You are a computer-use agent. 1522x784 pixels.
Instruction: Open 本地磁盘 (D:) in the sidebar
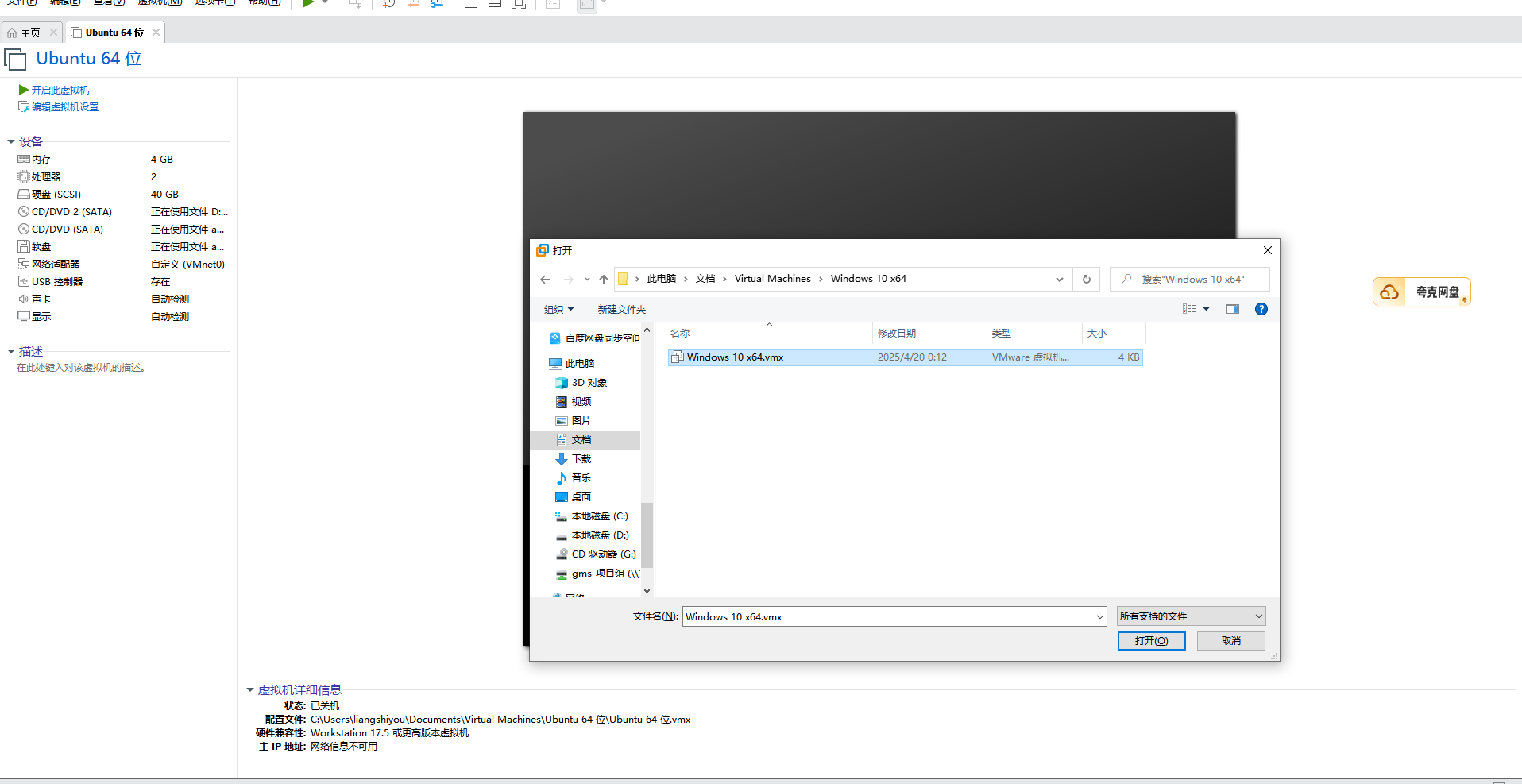pyautogui.click(x=592, y=535)
